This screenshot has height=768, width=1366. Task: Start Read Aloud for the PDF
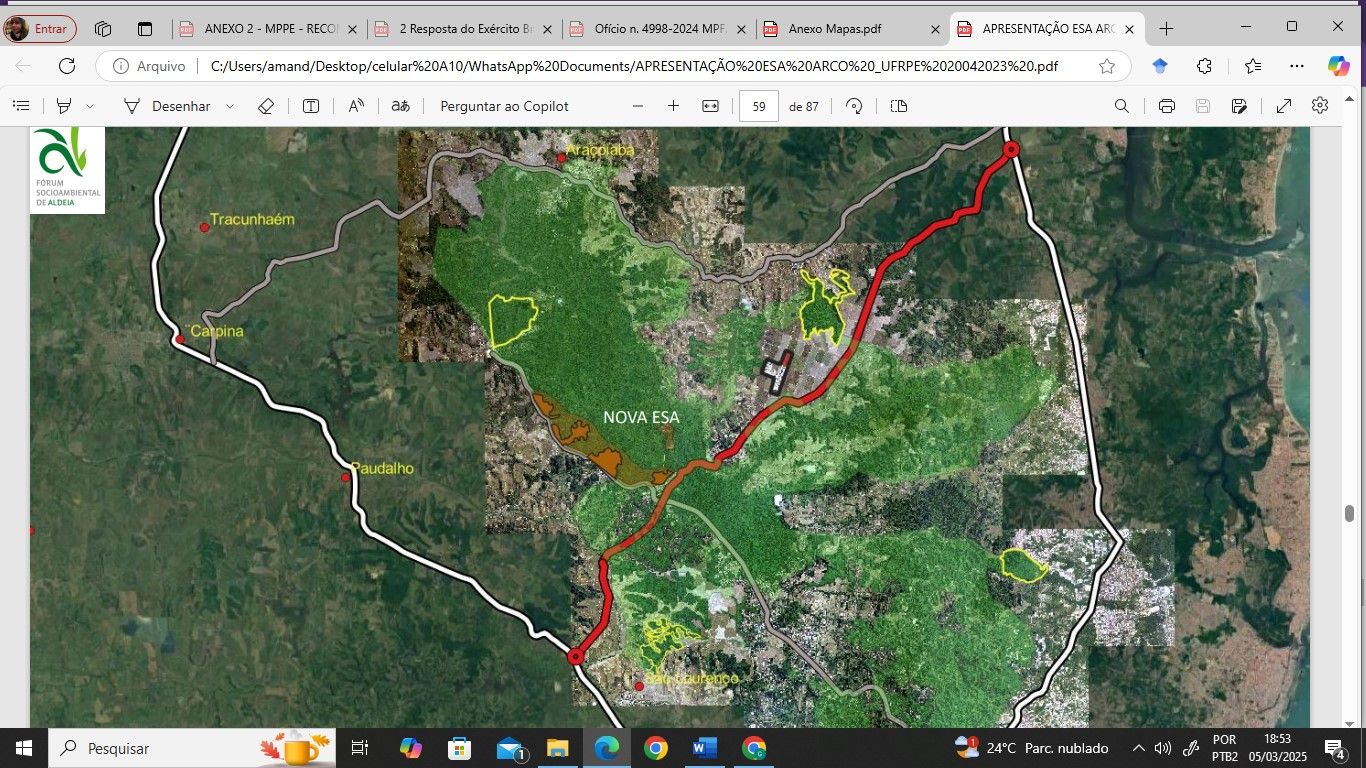tap(356, 106)
